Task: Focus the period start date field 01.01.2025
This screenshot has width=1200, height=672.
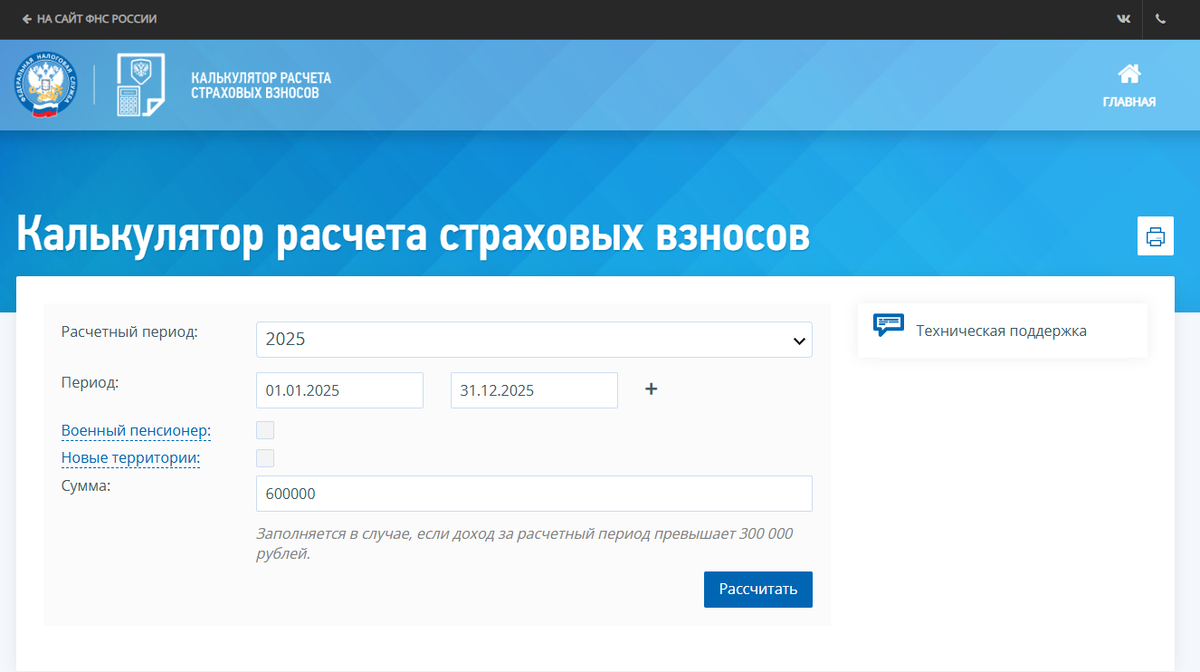Action: coord(340,390)
